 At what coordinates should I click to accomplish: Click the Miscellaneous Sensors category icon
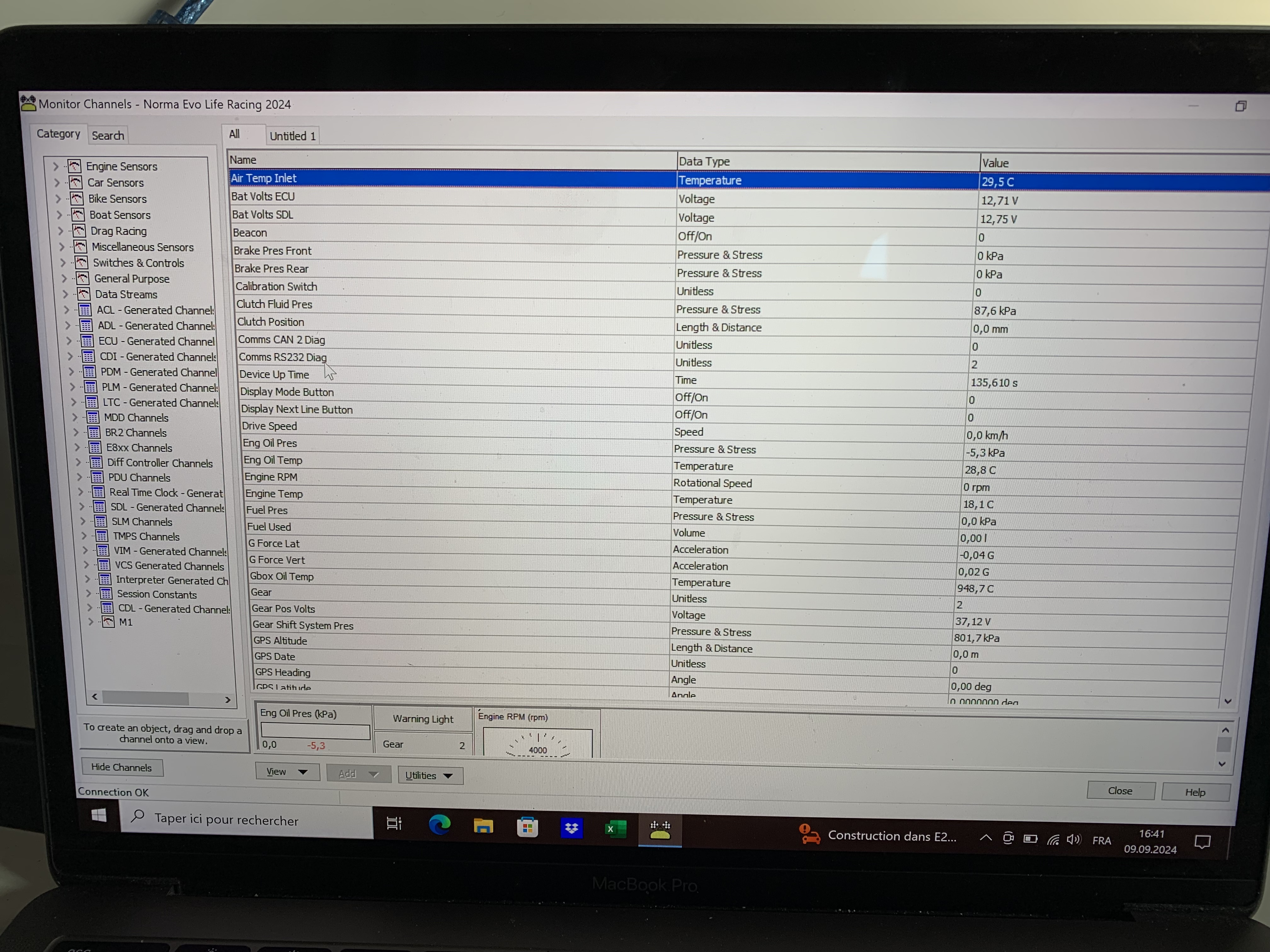coord(80,247)
